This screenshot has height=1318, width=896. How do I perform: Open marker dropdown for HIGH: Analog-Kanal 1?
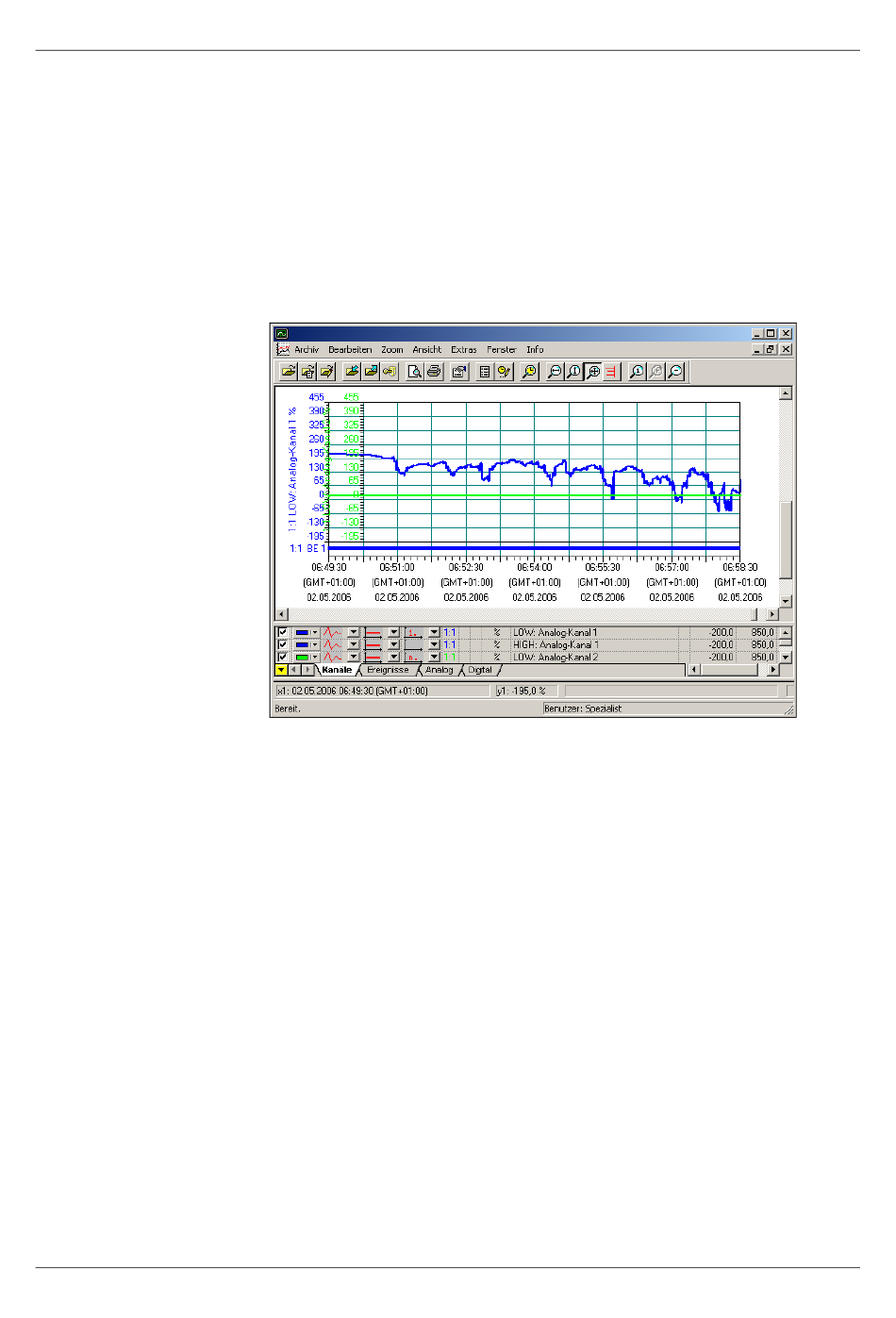[435, 645]
